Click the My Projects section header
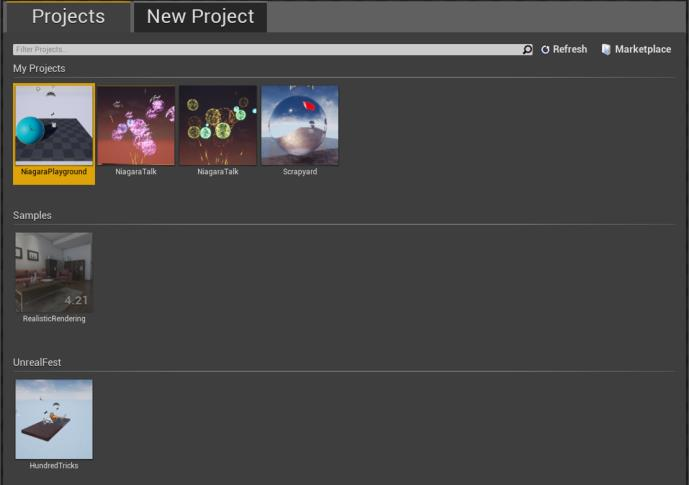This screenshot has height=485, width=689. point(39,69)
